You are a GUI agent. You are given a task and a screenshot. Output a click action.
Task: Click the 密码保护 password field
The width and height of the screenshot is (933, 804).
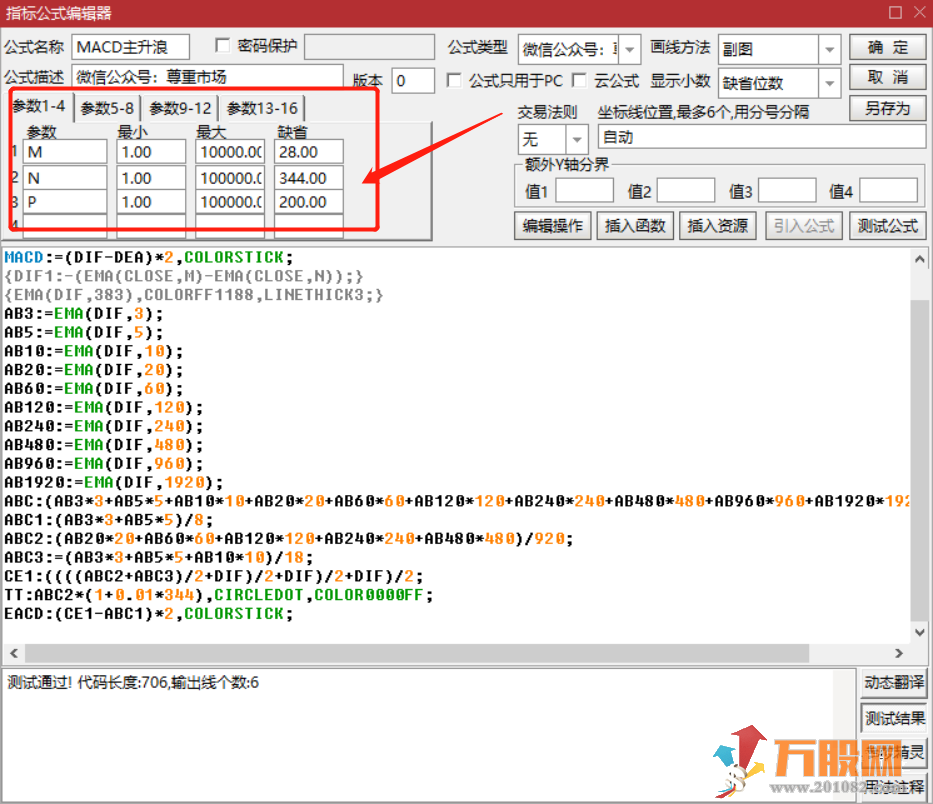(x=369, y=47)
